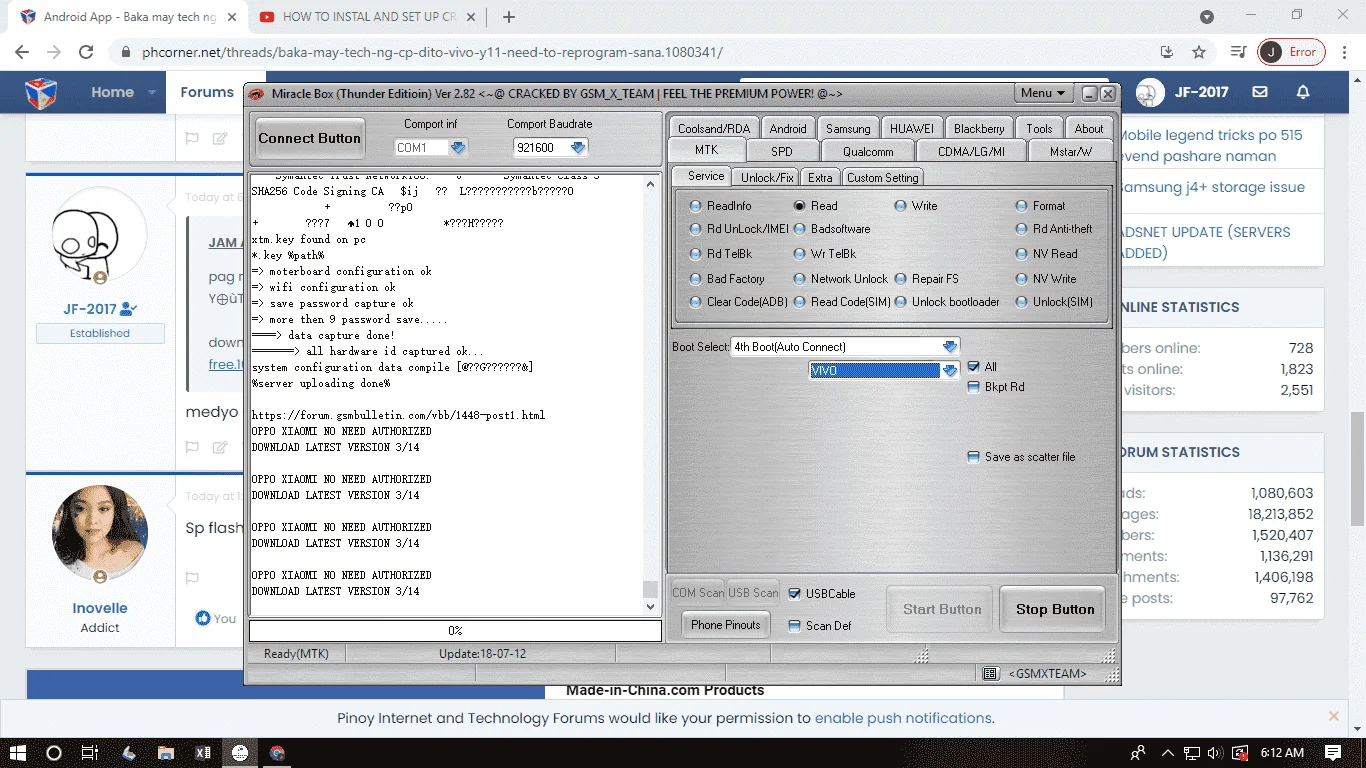Image resolution: width=1366 pixels, height=768 pixels.
Task: Click the People icon in the taskbar
Action: click(1138, 753)
